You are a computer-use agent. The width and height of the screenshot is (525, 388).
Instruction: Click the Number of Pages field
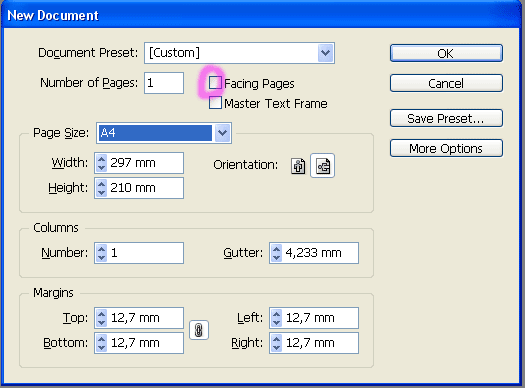coord(164,83)
